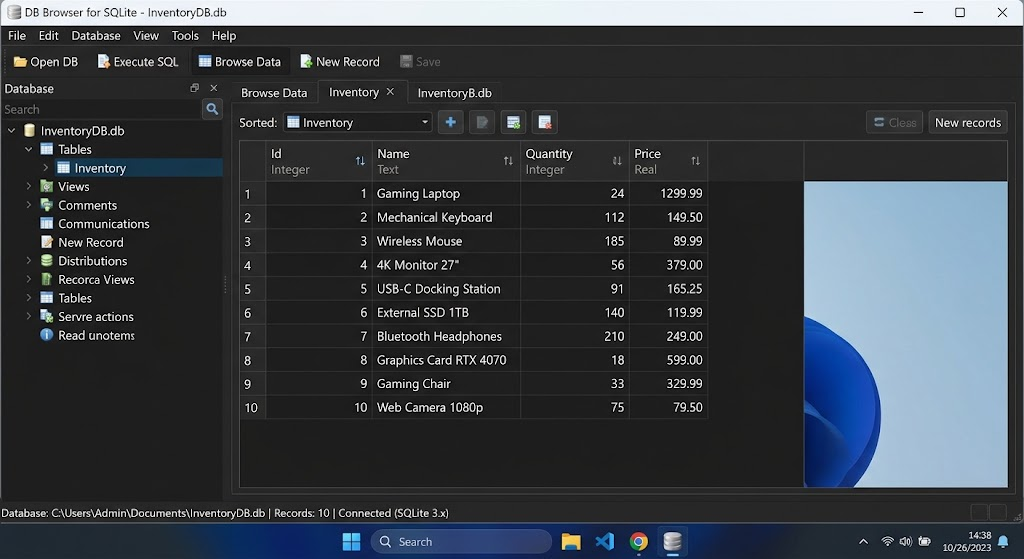This screenshot has width=1024, height=559.
Task: Collapse the InventoryDB.db tree node
Action: [x=11, y=131]
